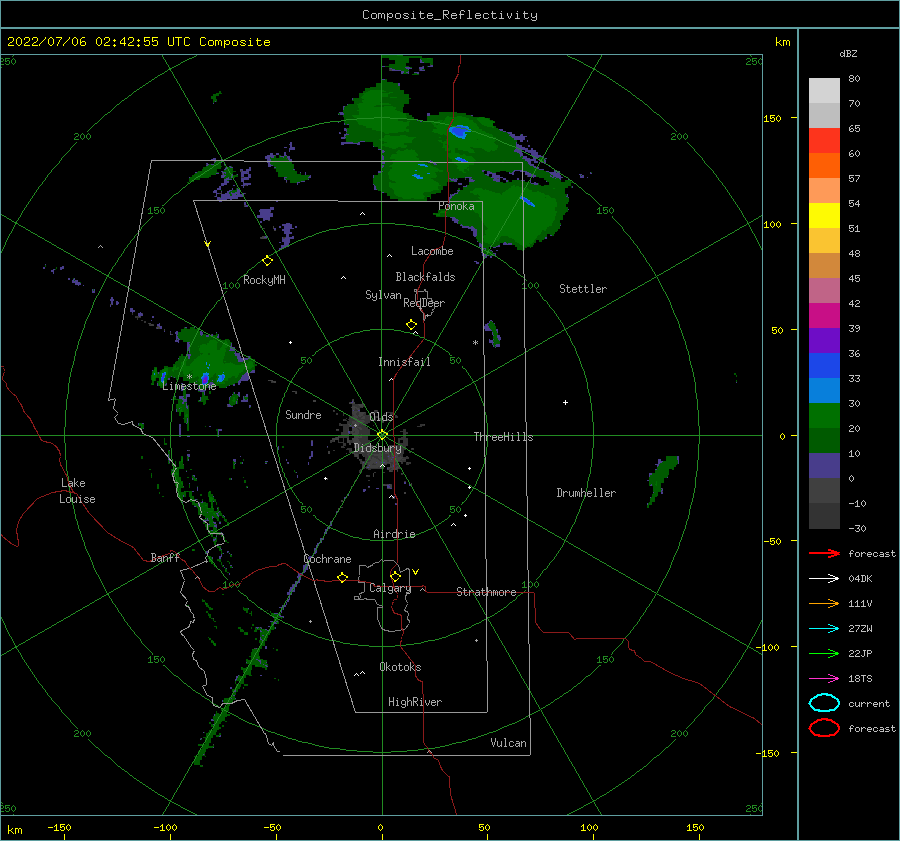This screenshot has height=841, width=900.
Task: Click the yellow diamond above Calgary label
Action: pyautogui.click(x=395, y=576)
